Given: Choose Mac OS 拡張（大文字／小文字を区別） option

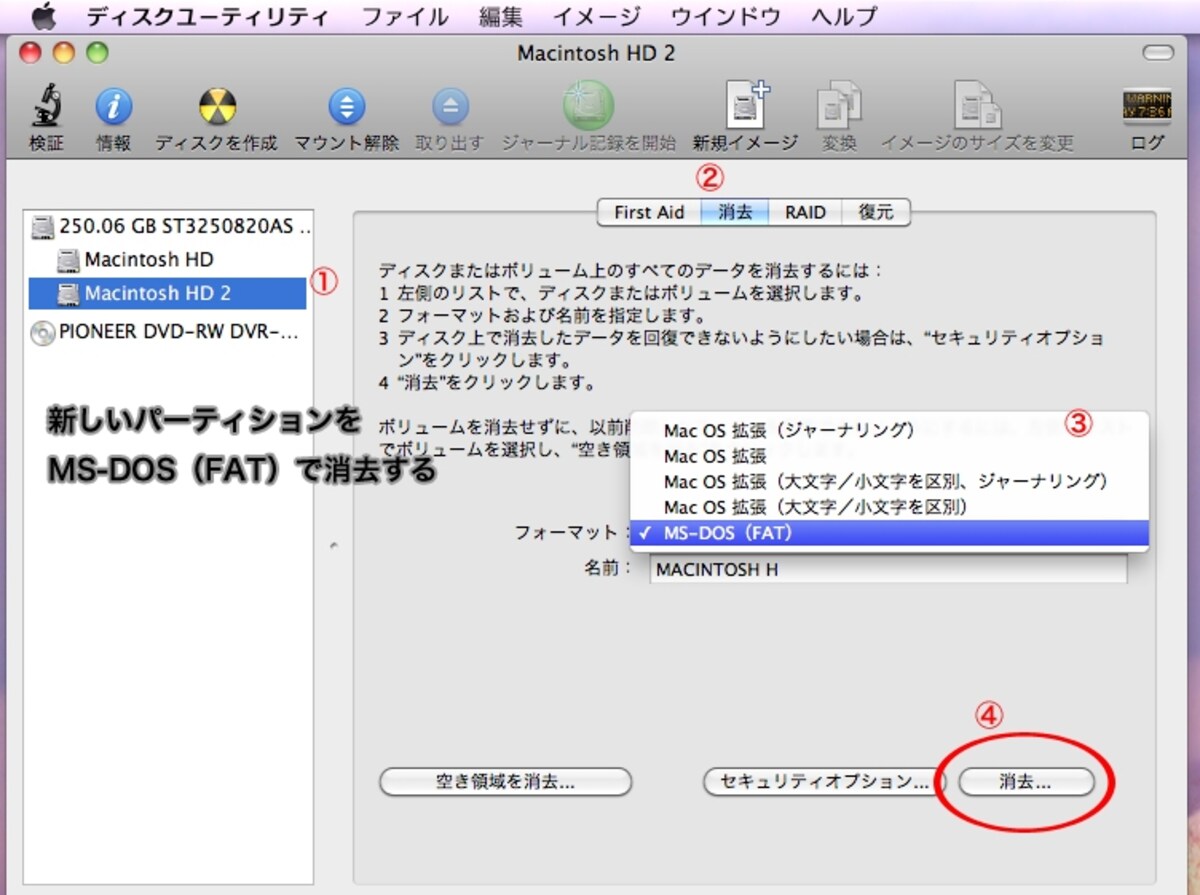Looking at the screenshot, I should [x=890, y=508].
